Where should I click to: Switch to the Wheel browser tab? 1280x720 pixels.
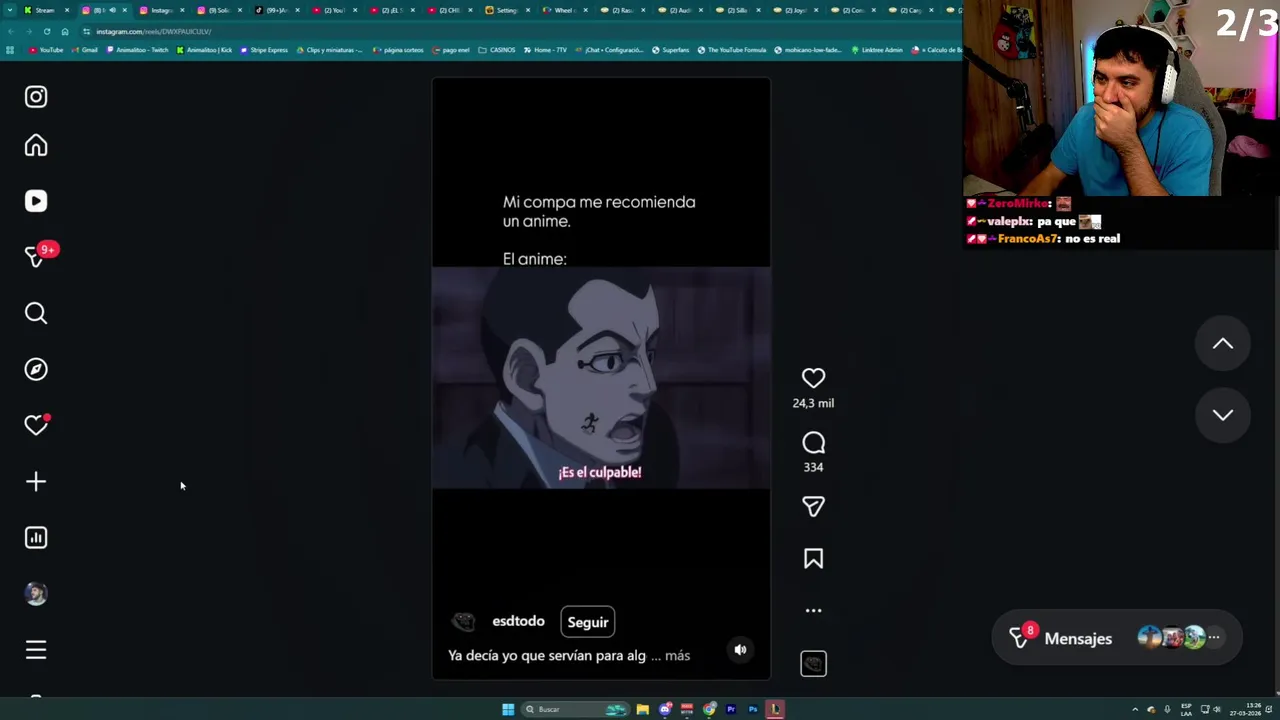click(x=564, y=10)
